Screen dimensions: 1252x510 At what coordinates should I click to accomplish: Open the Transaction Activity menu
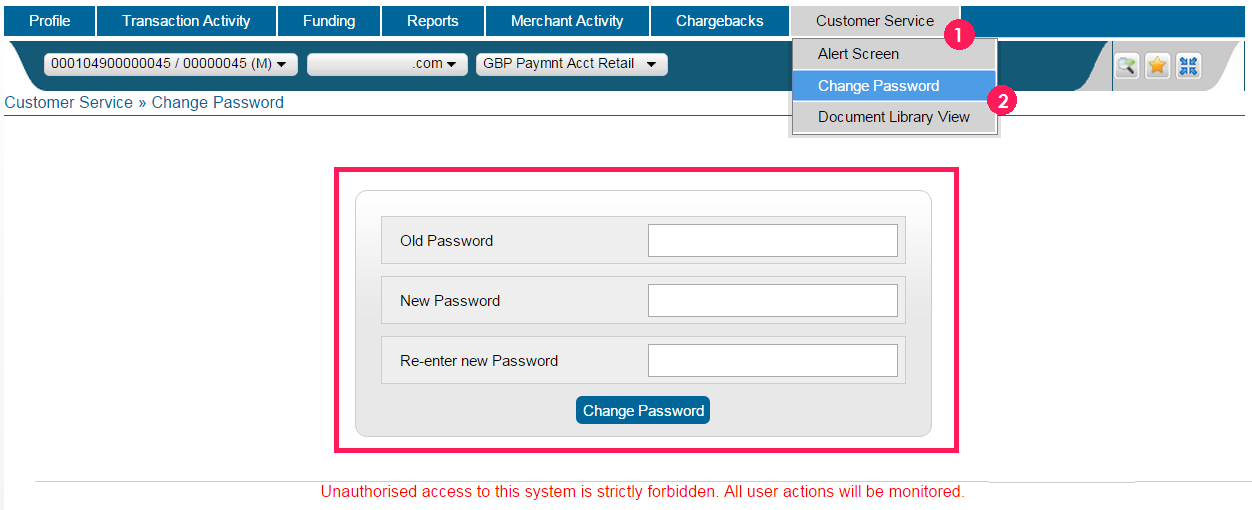pyautogui.click(x=186, y=21)
